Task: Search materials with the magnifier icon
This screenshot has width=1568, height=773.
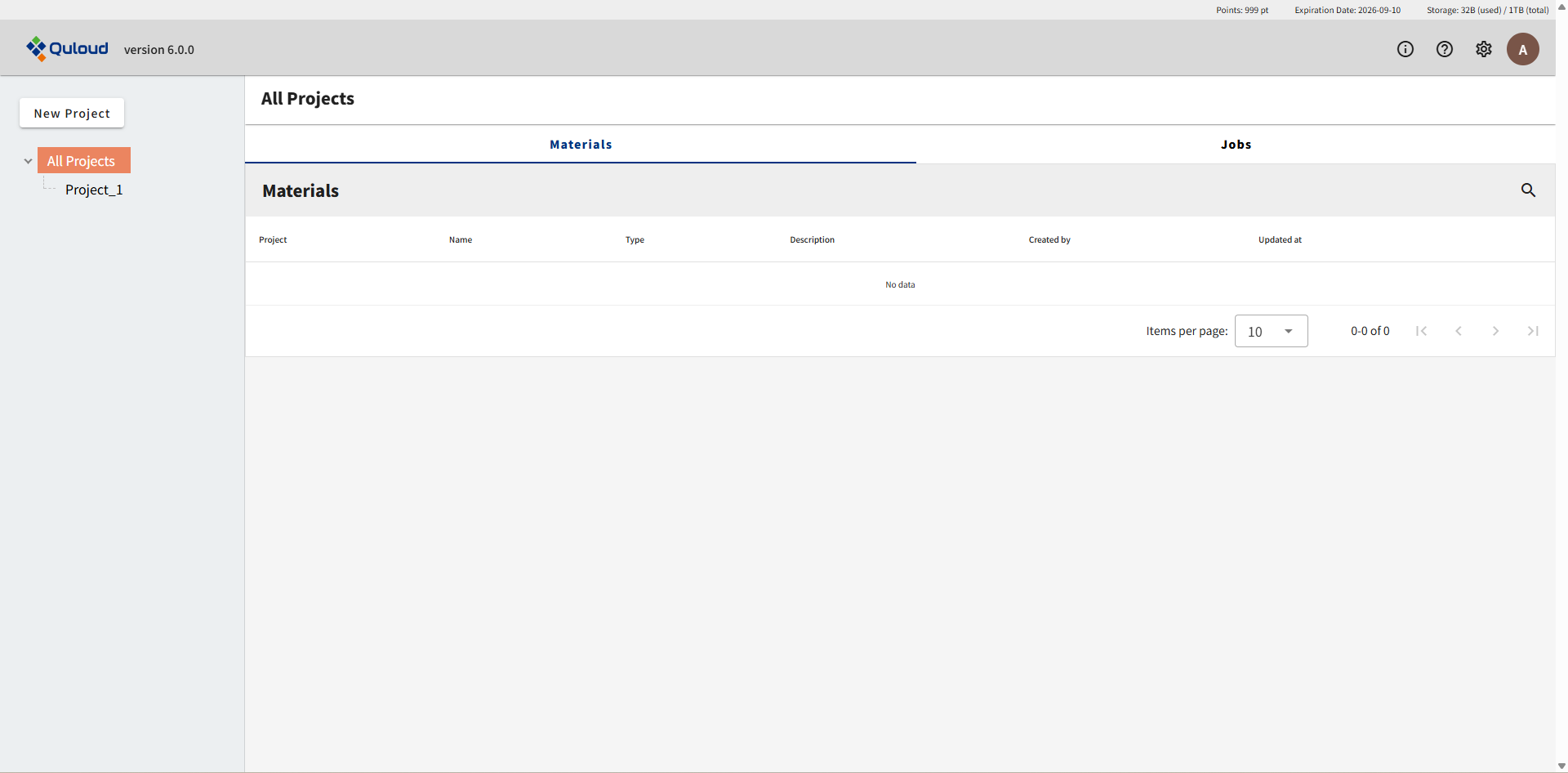Action: point(1528,190)
